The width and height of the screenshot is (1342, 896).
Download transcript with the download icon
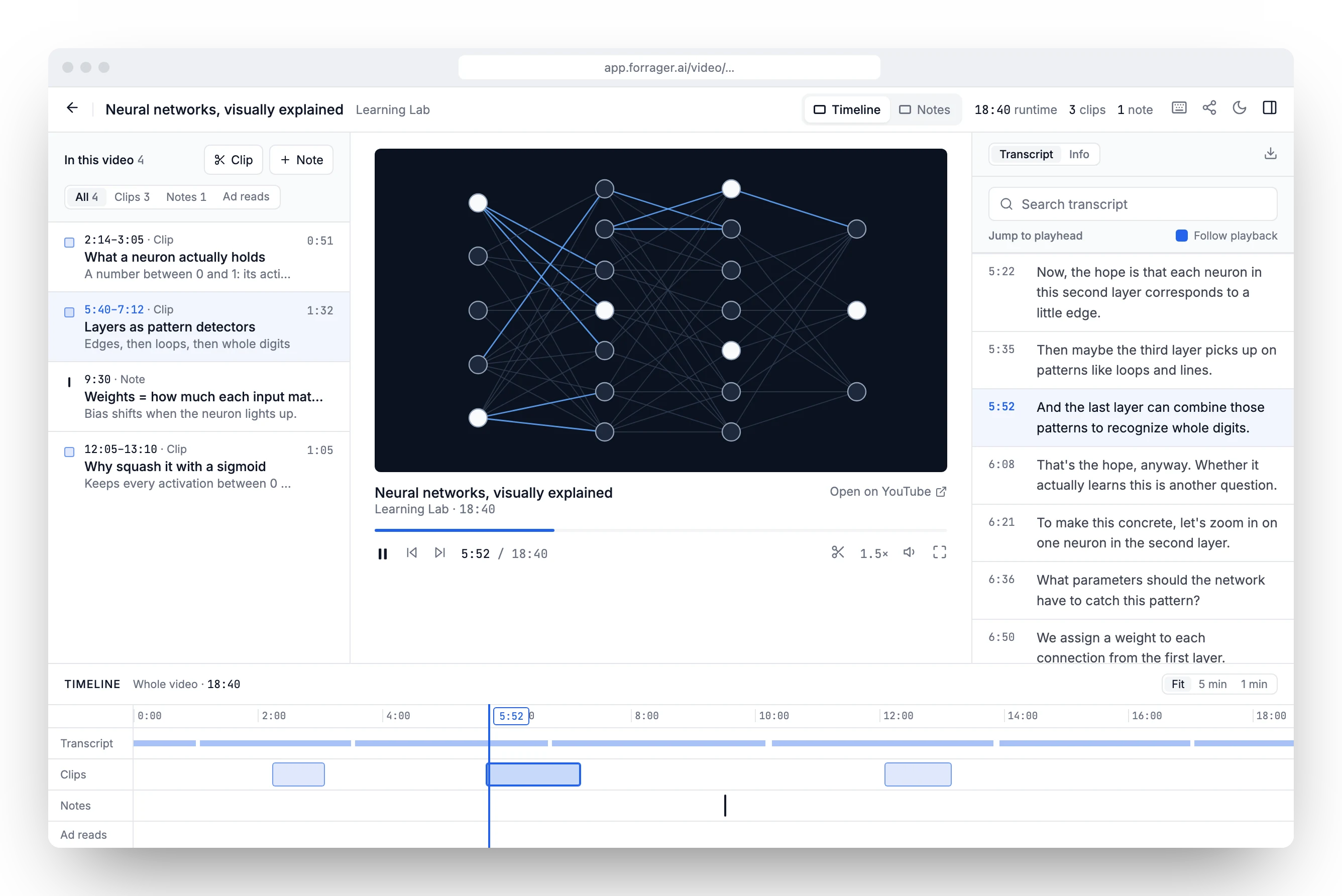tap(1270, 154)
